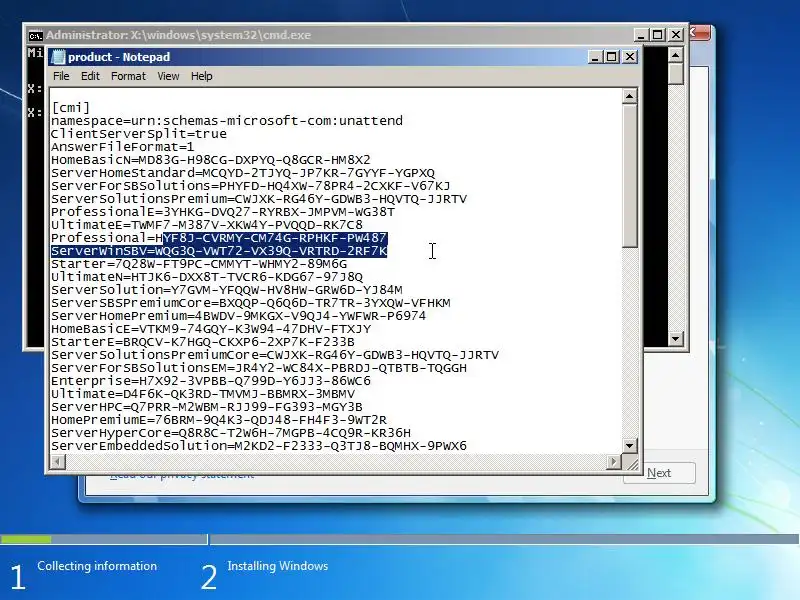Open the Format menu in Notepad
This screenshot has height=600, width=800.
(x=128, y=76)
